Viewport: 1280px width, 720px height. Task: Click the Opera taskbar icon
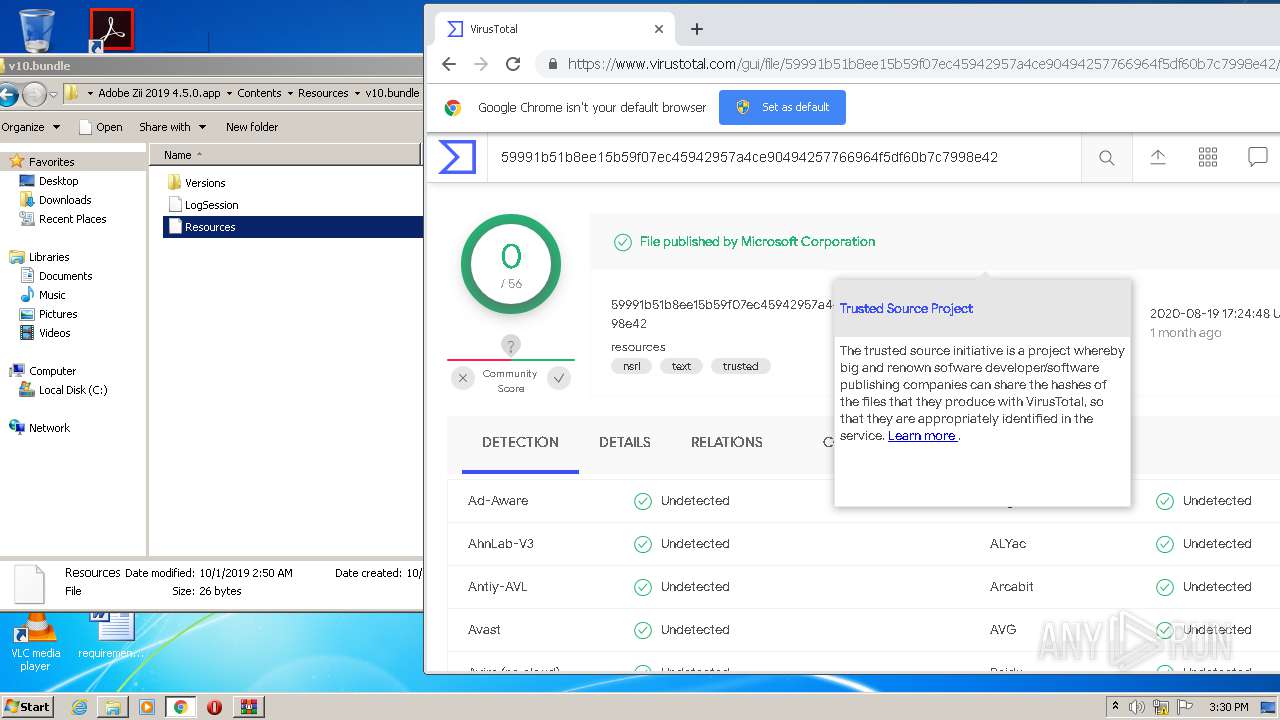pos(214,706)
